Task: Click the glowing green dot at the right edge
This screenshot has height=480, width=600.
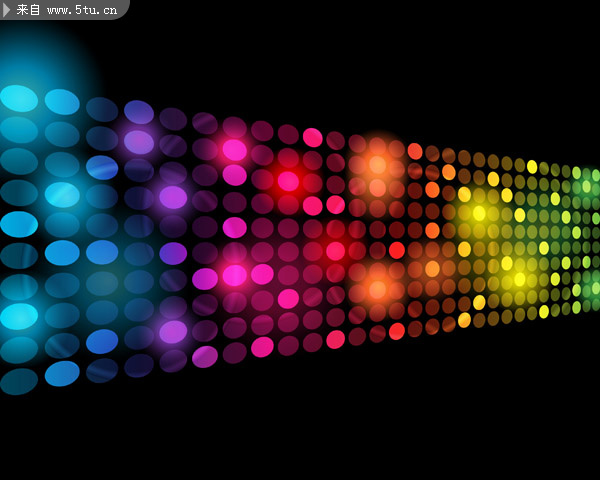Action: tap(587, 186)
